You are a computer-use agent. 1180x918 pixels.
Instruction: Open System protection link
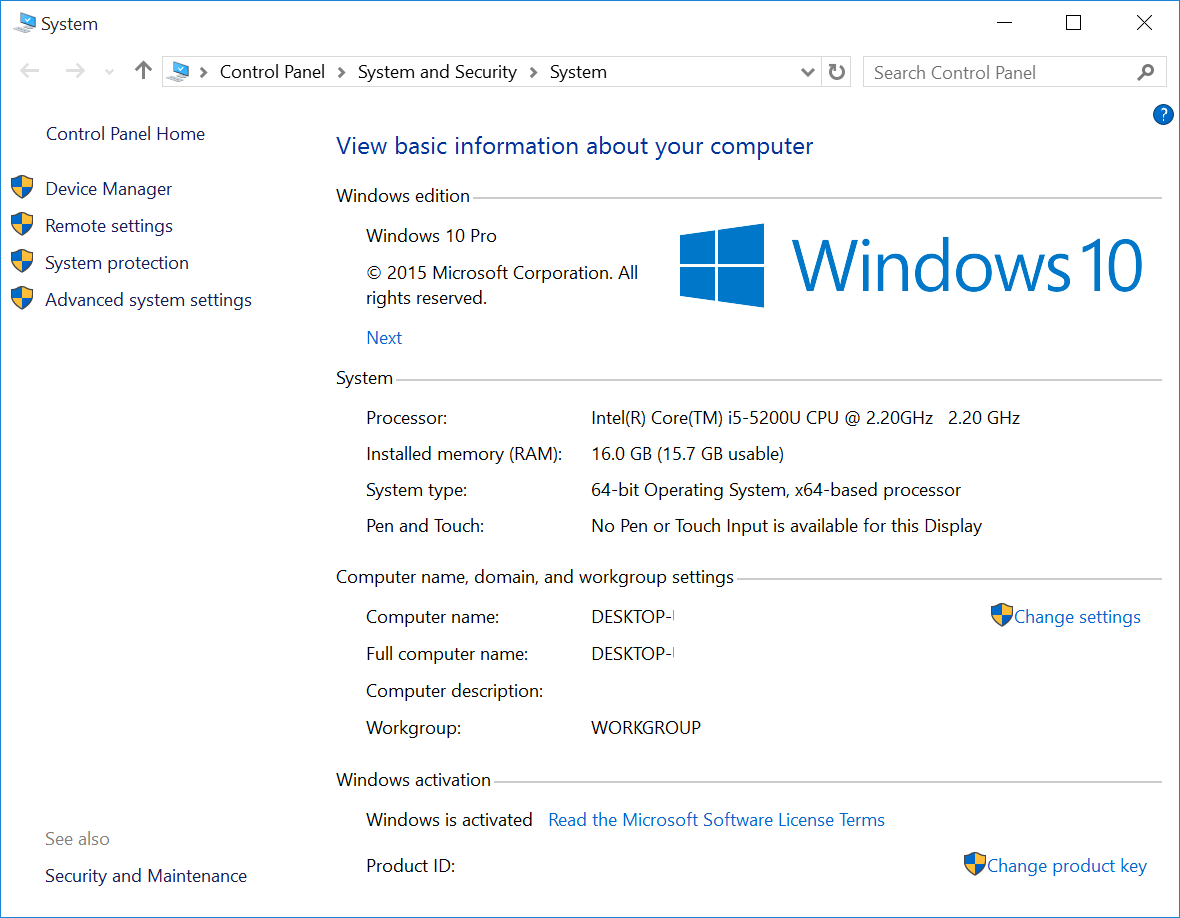pyautogui.click(x=117, y=263)
